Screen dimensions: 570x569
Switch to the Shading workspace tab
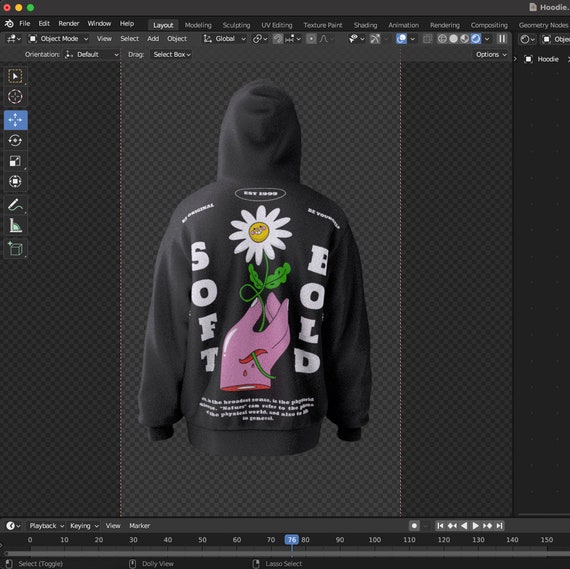[x=365, y=25]
